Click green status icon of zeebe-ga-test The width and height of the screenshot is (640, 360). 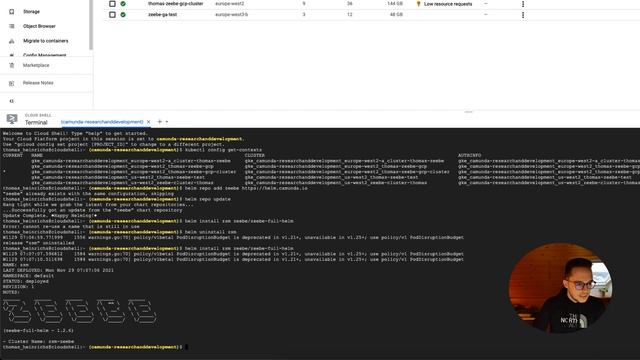(123, 15)
